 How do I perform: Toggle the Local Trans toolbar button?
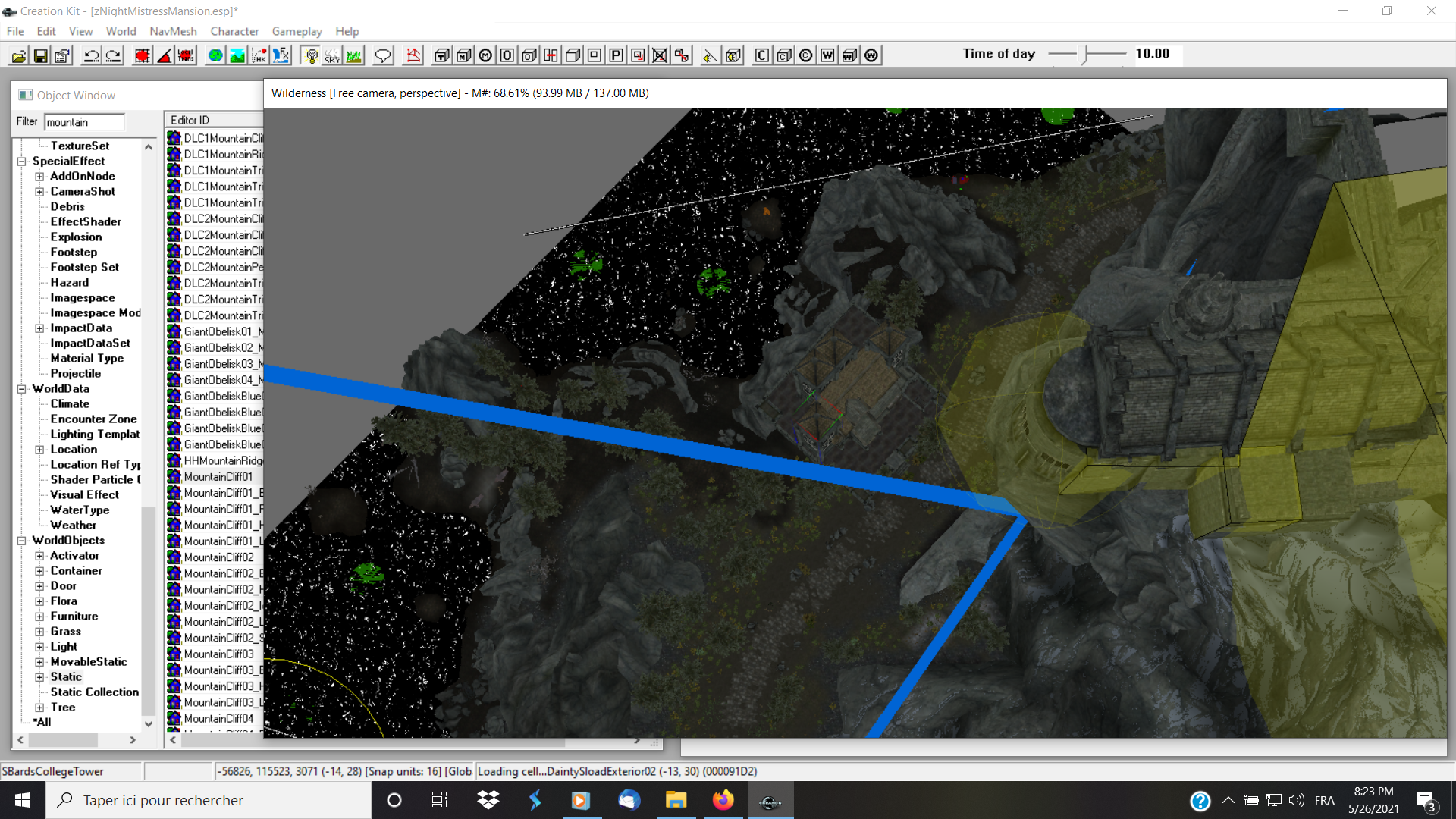(187, 55)
